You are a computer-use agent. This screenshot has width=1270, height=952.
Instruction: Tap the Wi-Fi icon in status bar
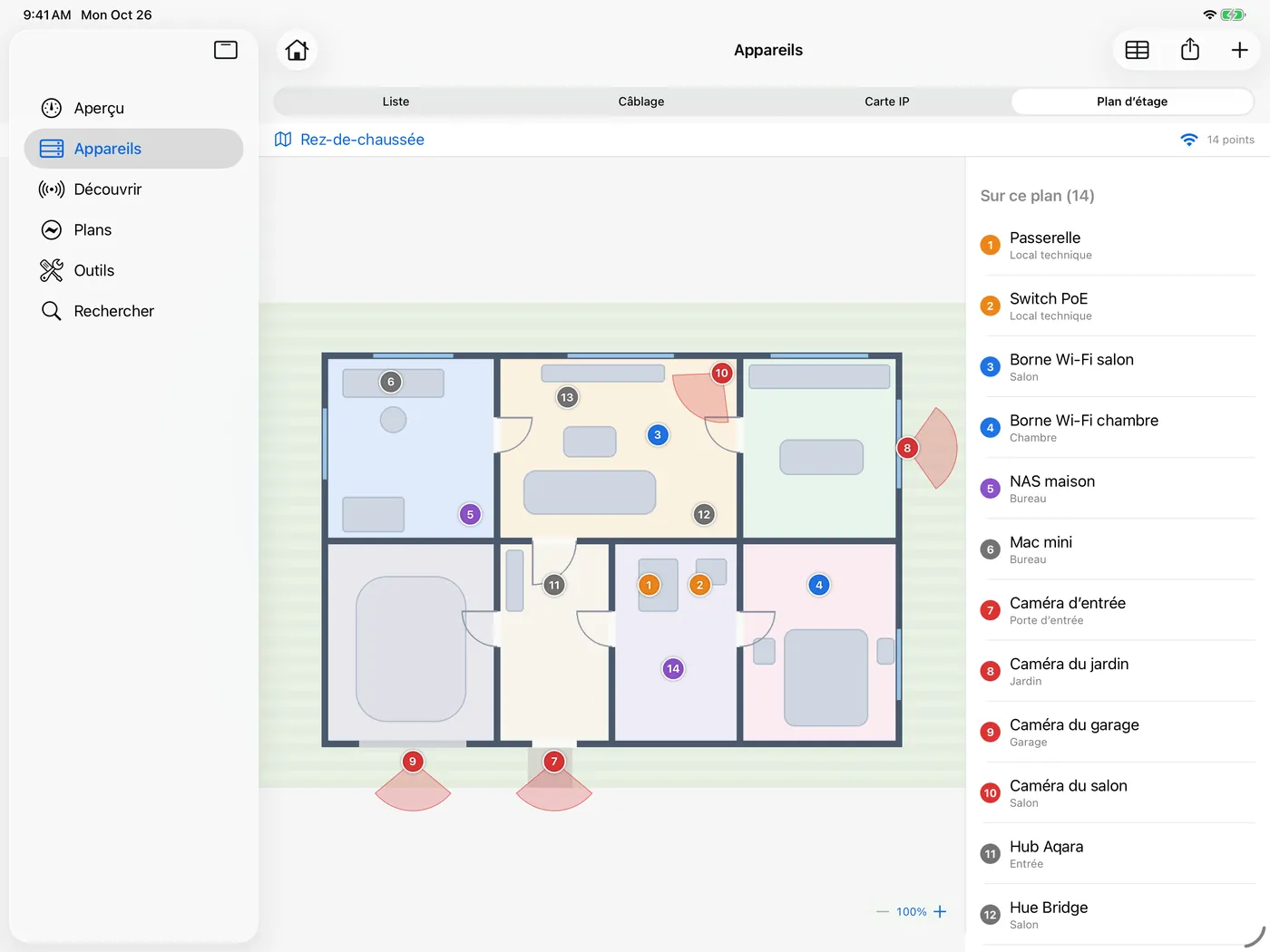coord(1209,15)
